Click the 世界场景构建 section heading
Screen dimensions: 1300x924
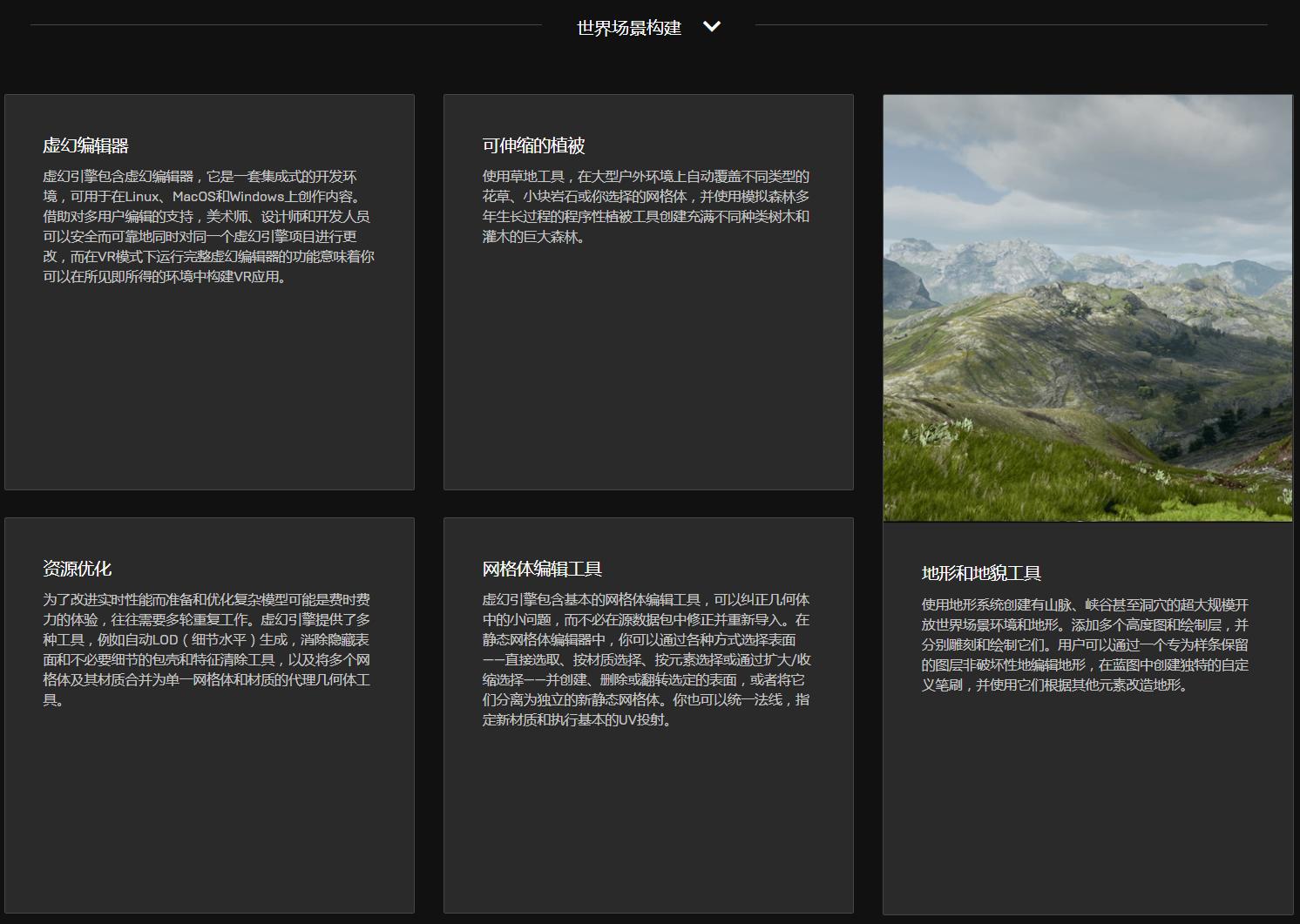pos(629,28)
